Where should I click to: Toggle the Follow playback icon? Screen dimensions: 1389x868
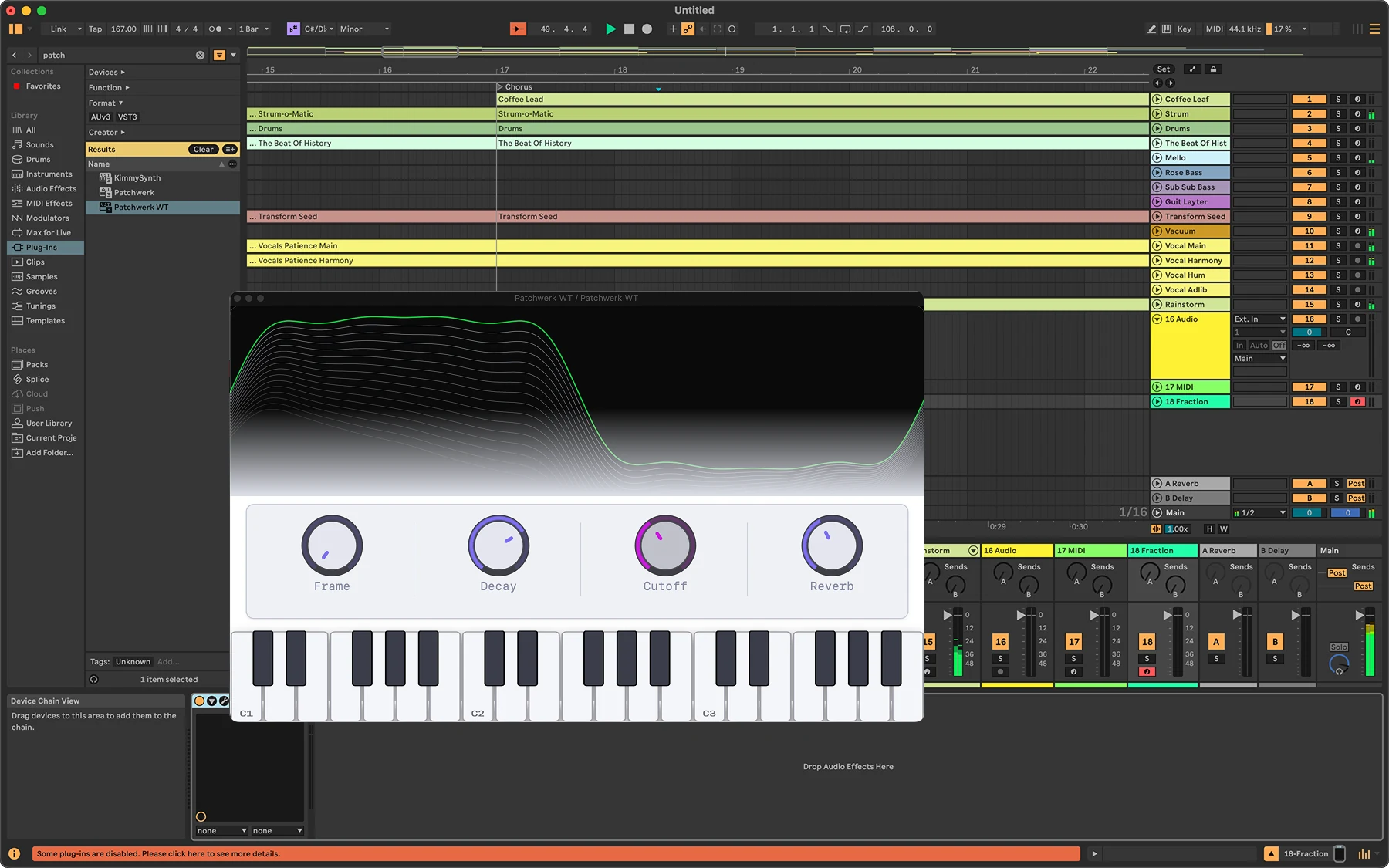point(518,29)
